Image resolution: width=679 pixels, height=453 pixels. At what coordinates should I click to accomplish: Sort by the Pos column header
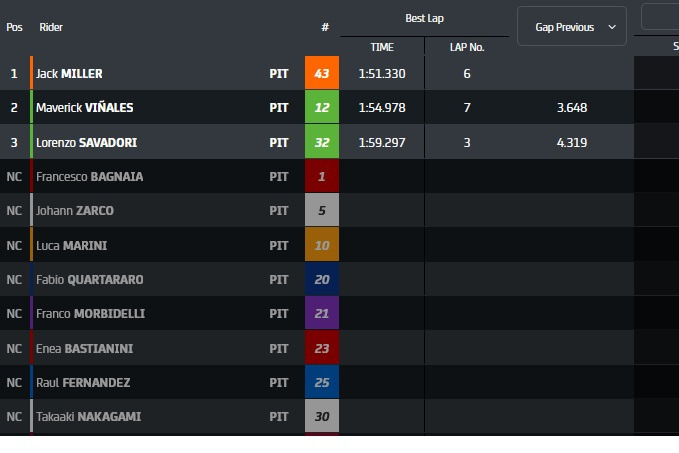click(14, 27)
